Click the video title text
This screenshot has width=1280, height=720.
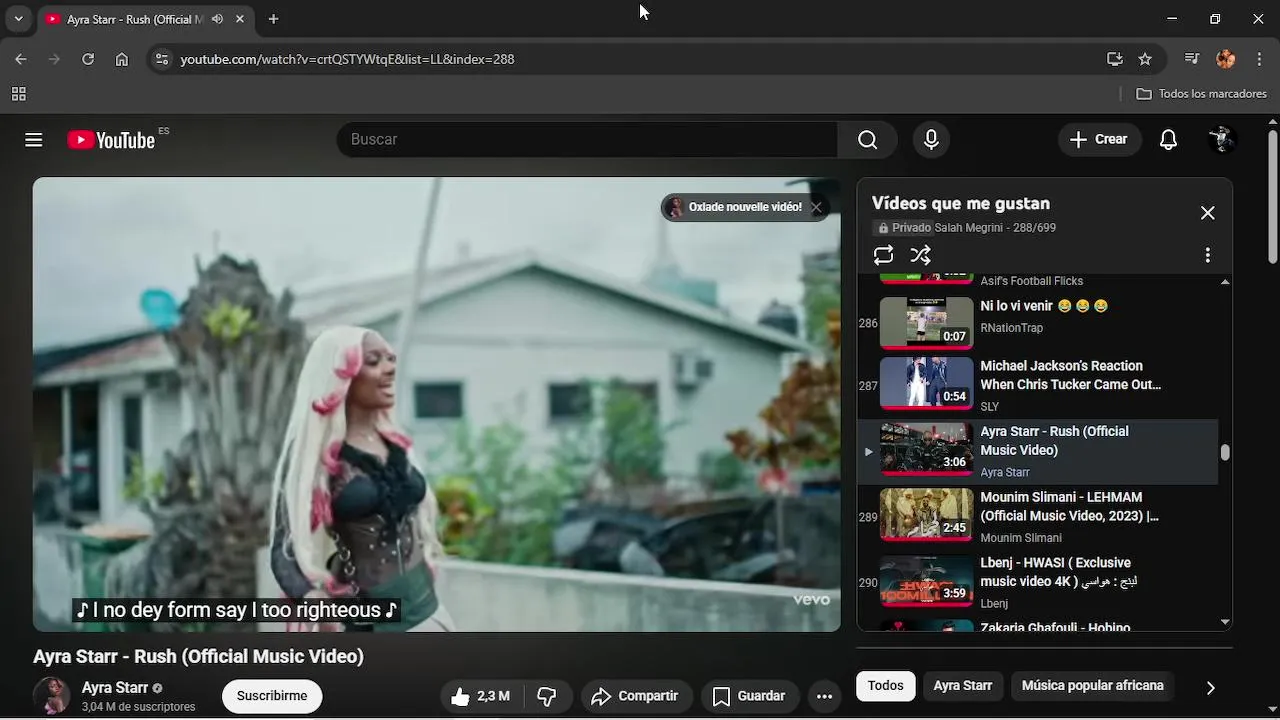(198, 657)
